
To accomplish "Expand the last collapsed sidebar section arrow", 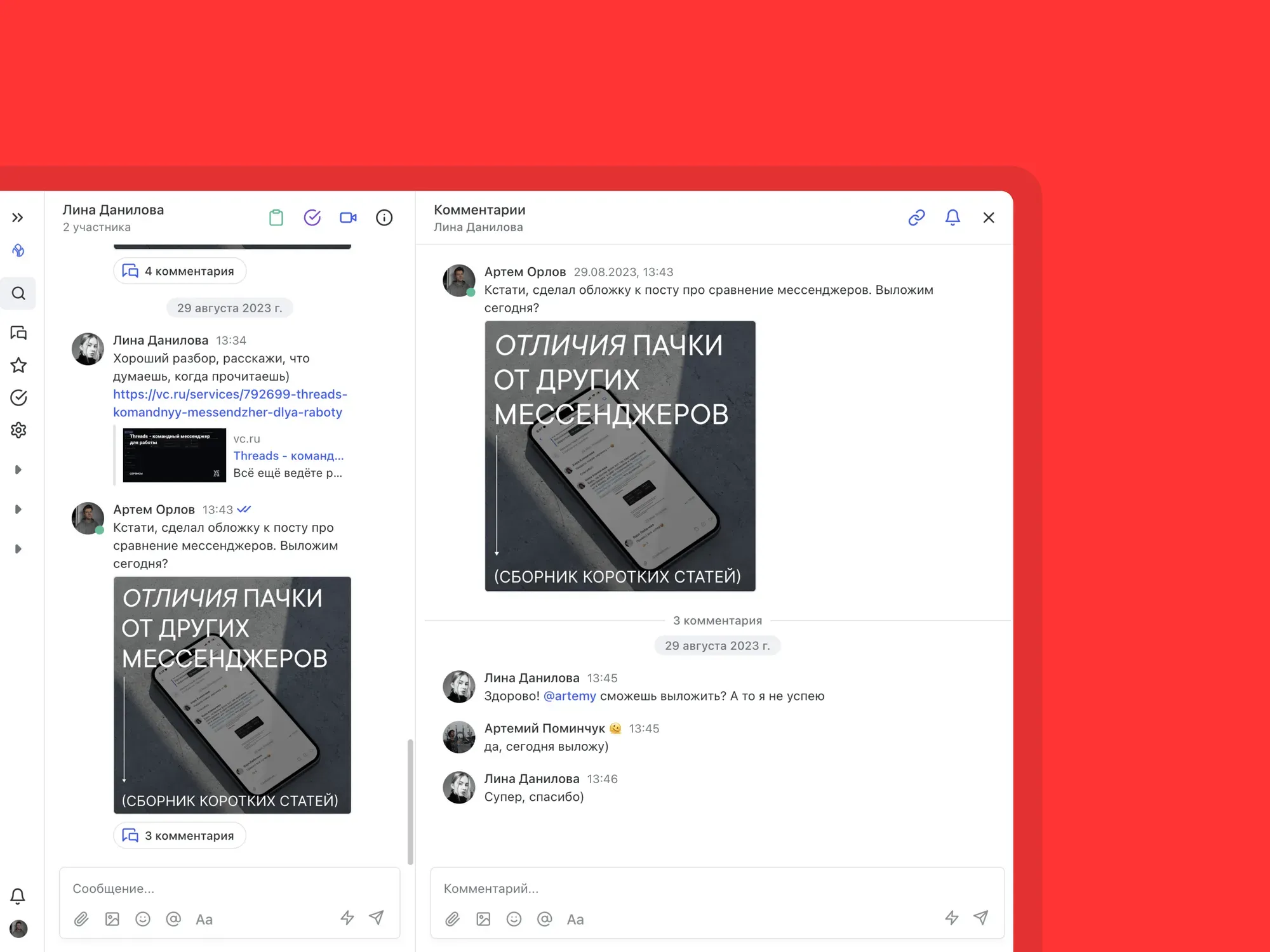I will point(18,549).
